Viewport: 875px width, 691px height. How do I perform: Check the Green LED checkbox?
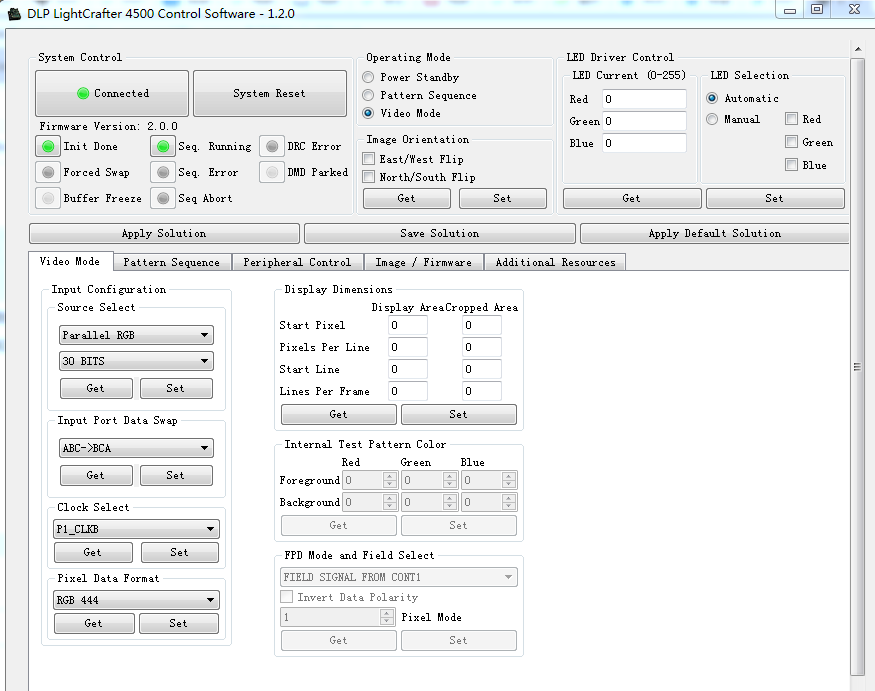[x=791, y=142]
